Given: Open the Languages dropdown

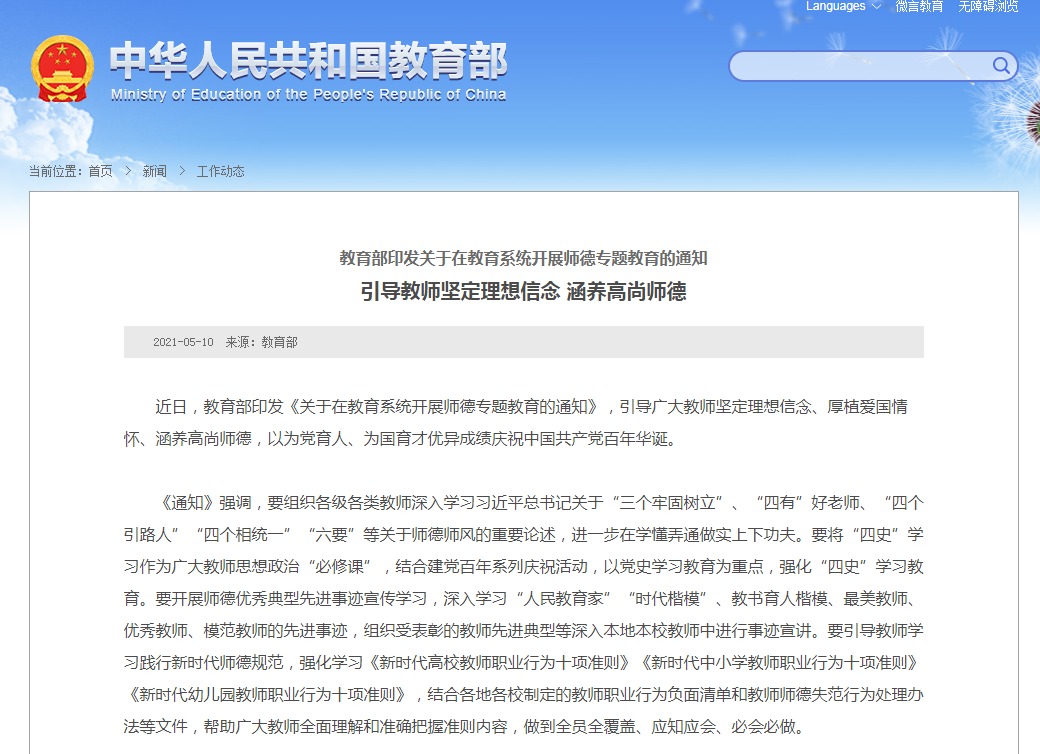Looking at the screenshot, I should coord(843,7).
